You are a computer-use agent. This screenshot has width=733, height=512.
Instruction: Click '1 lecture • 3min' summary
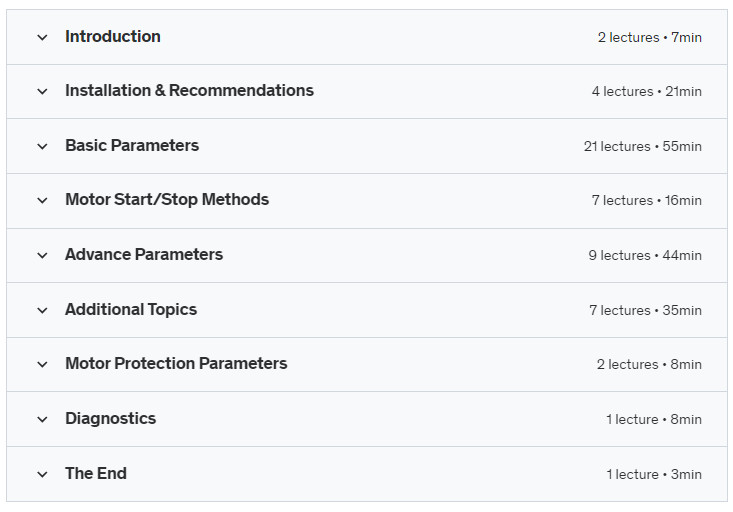654,475
